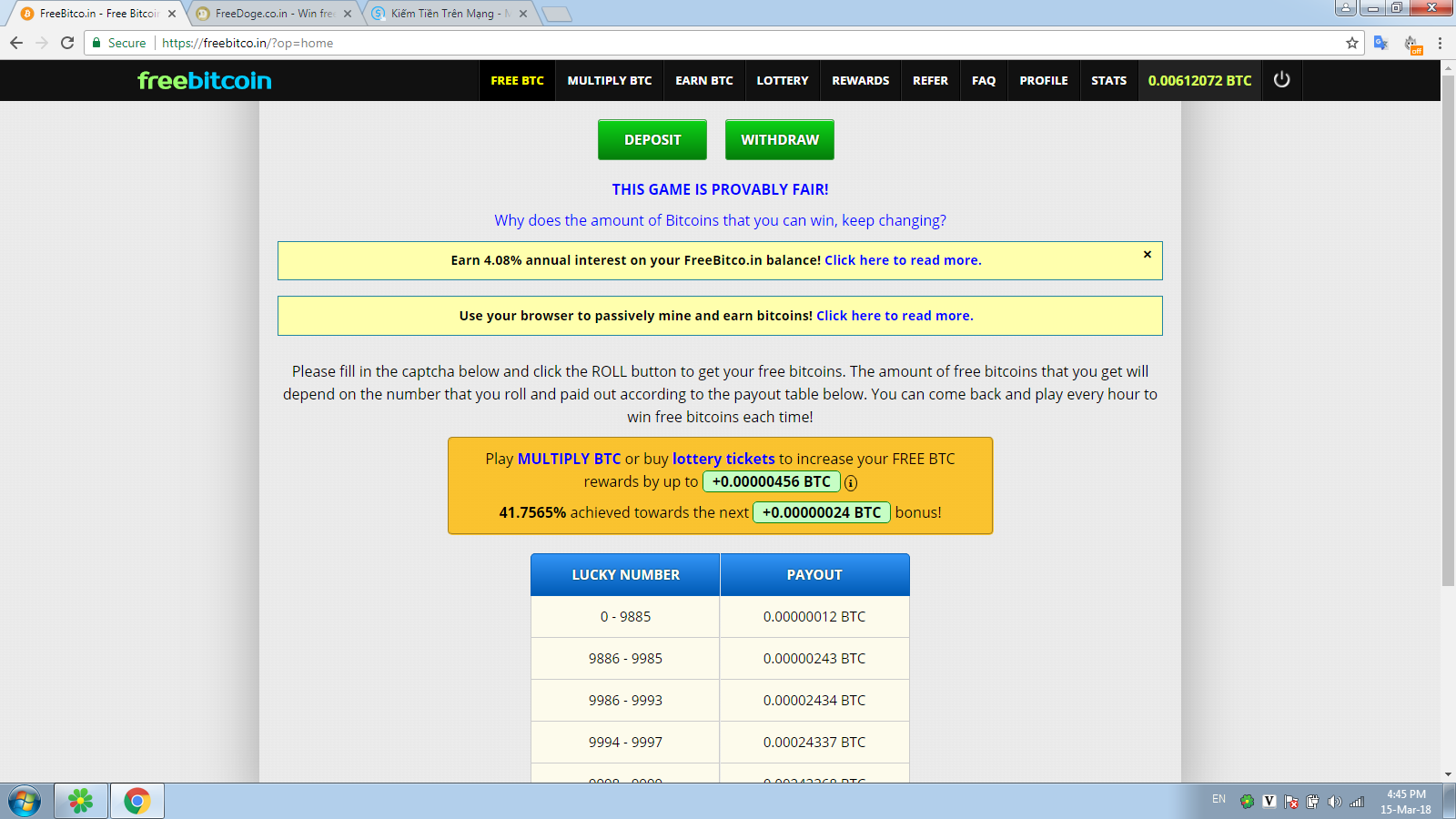Image resolution: width=1456 pixels, height=819 pixels.
Task: Log out using the power icon
Action: [1281, 80]
